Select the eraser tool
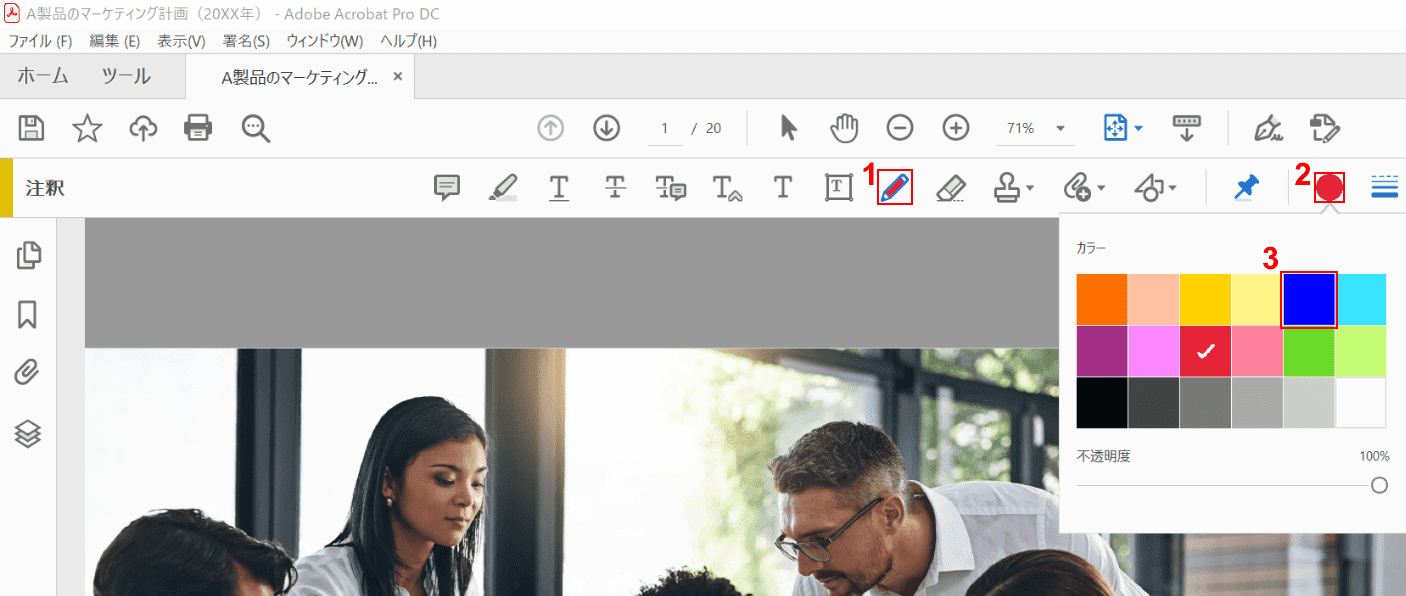1406x596 pixels. tap(951, 187)
